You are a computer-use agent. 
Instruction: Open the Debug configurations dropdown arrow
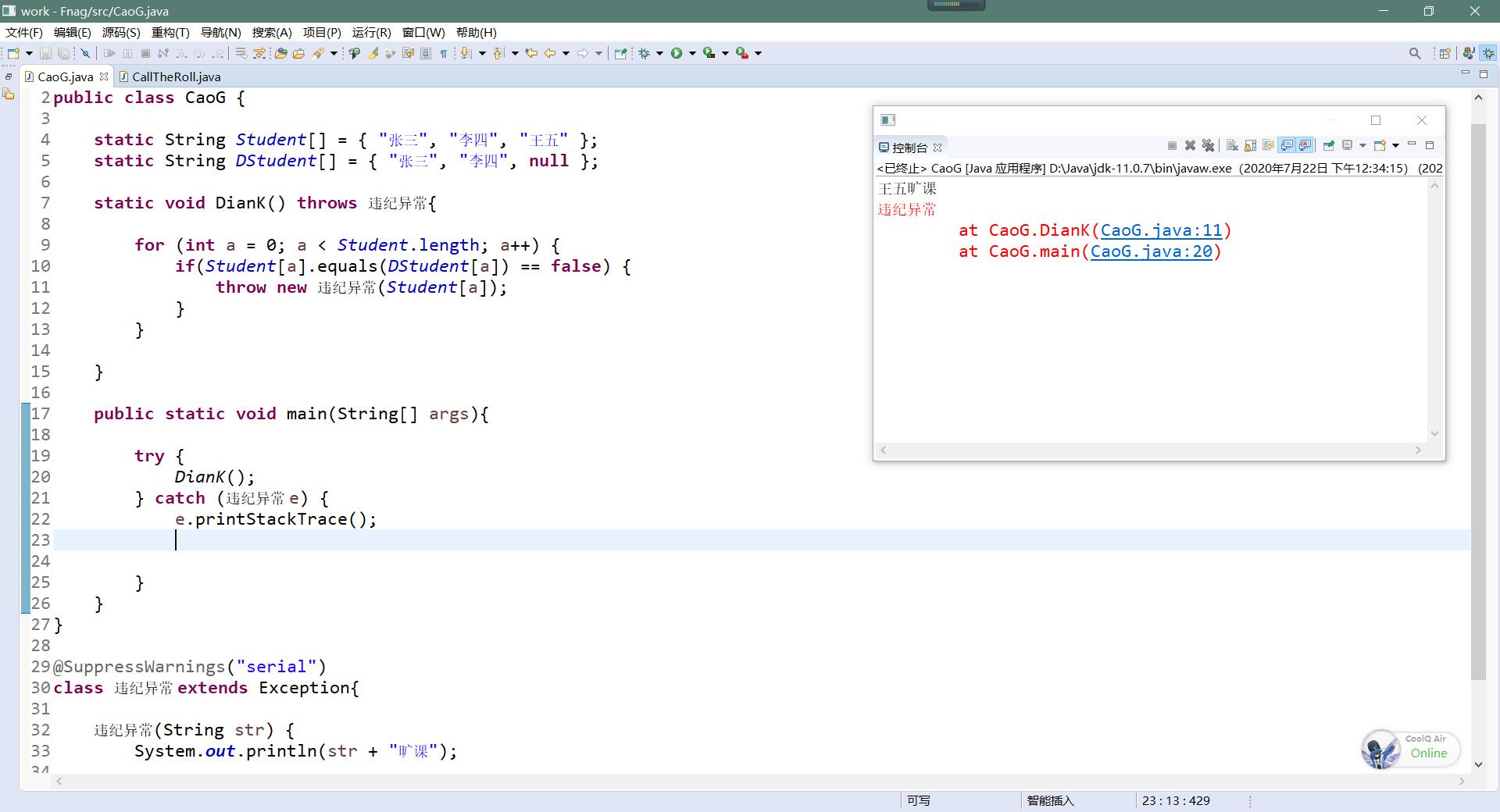tap(659, 53)
